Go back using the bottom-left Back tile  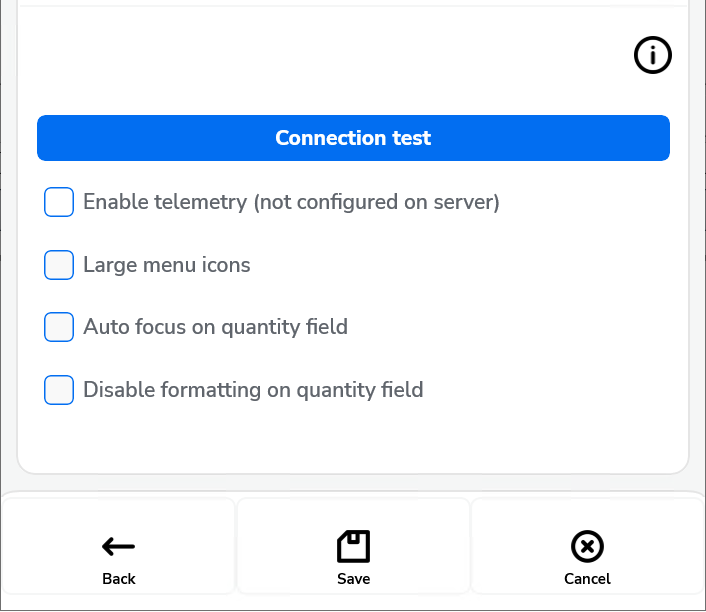tap(119, 558)
